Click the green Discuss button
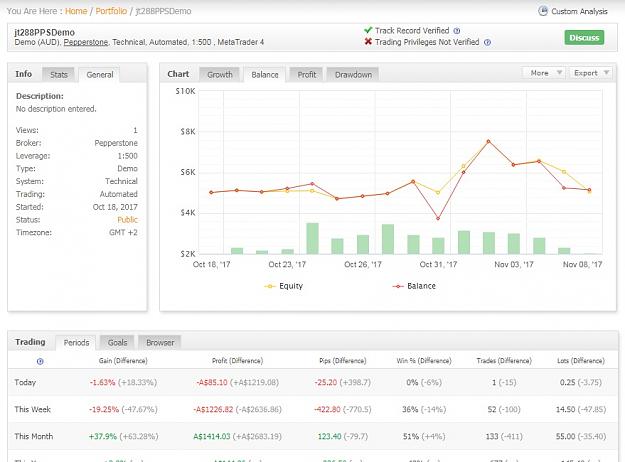Screen dimensions: 625x462 584,37
